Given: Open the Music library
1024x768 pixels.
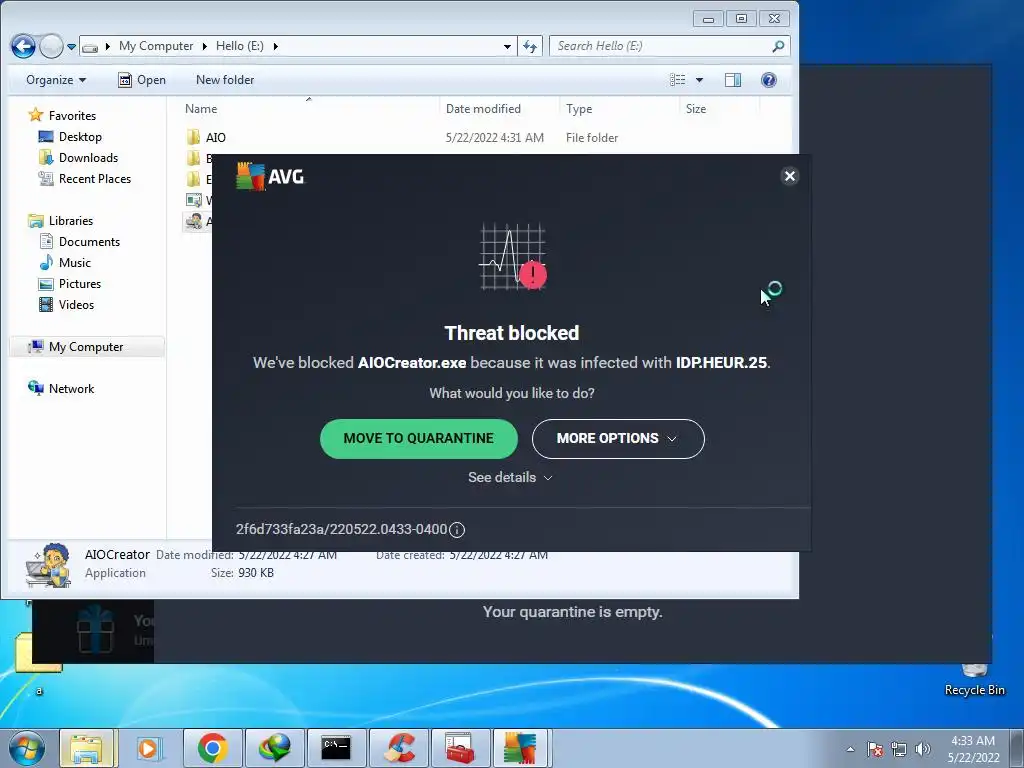Looking at the screenshot, I should tap(65, 263).
